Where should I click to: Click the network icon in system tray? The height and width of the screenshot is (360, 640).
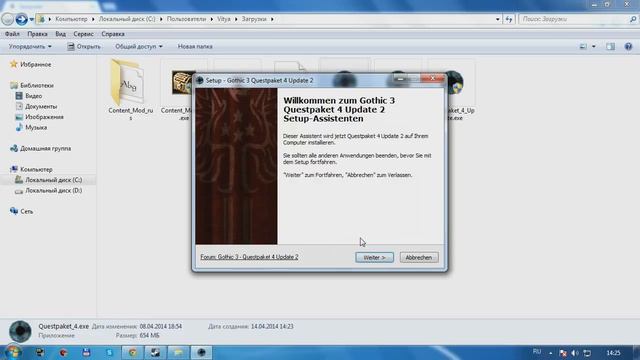tap(587, 353)
